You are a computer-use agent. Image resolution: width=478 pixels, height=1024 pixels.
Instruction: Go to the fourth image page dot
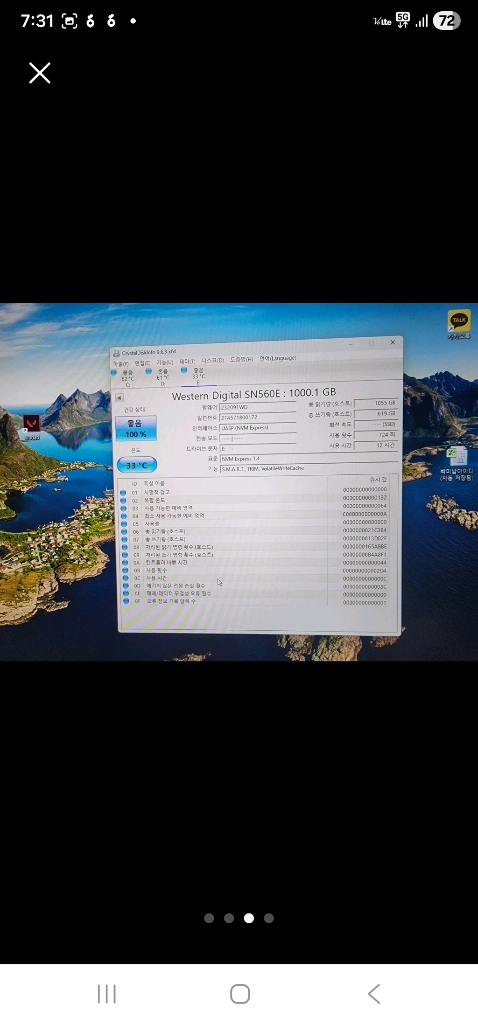click(x=269, y=918)
